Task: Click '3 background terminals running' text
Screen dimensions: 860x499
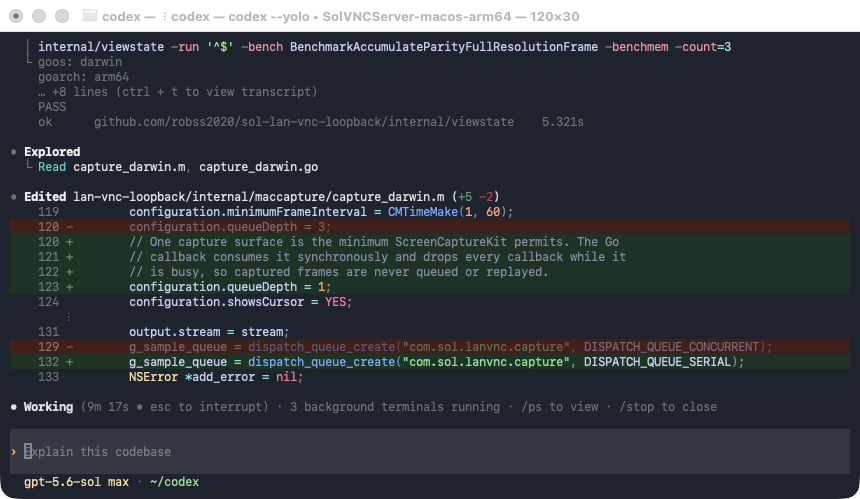Action: (x=395, y=407)
